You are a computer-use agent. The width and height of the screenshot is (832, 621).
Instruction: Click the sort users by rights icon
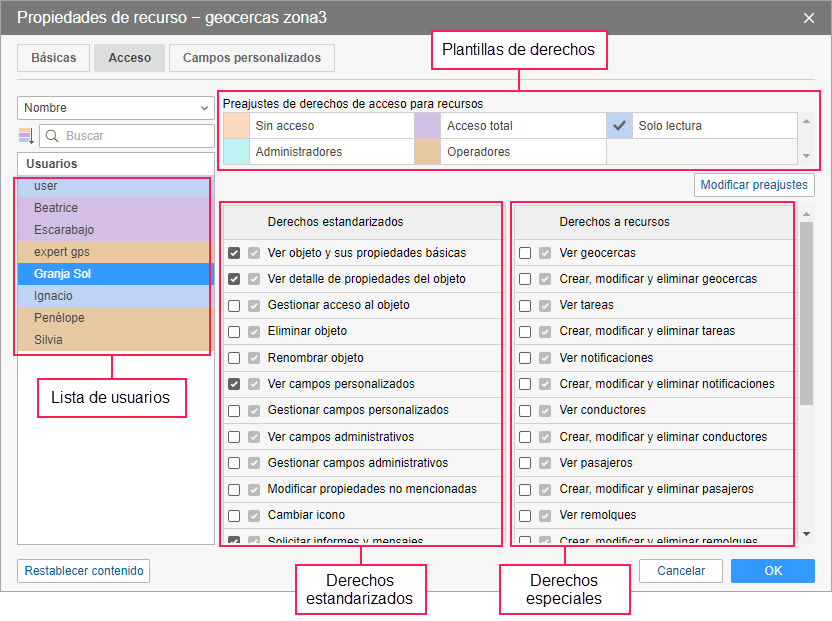[x=26, y=136]
